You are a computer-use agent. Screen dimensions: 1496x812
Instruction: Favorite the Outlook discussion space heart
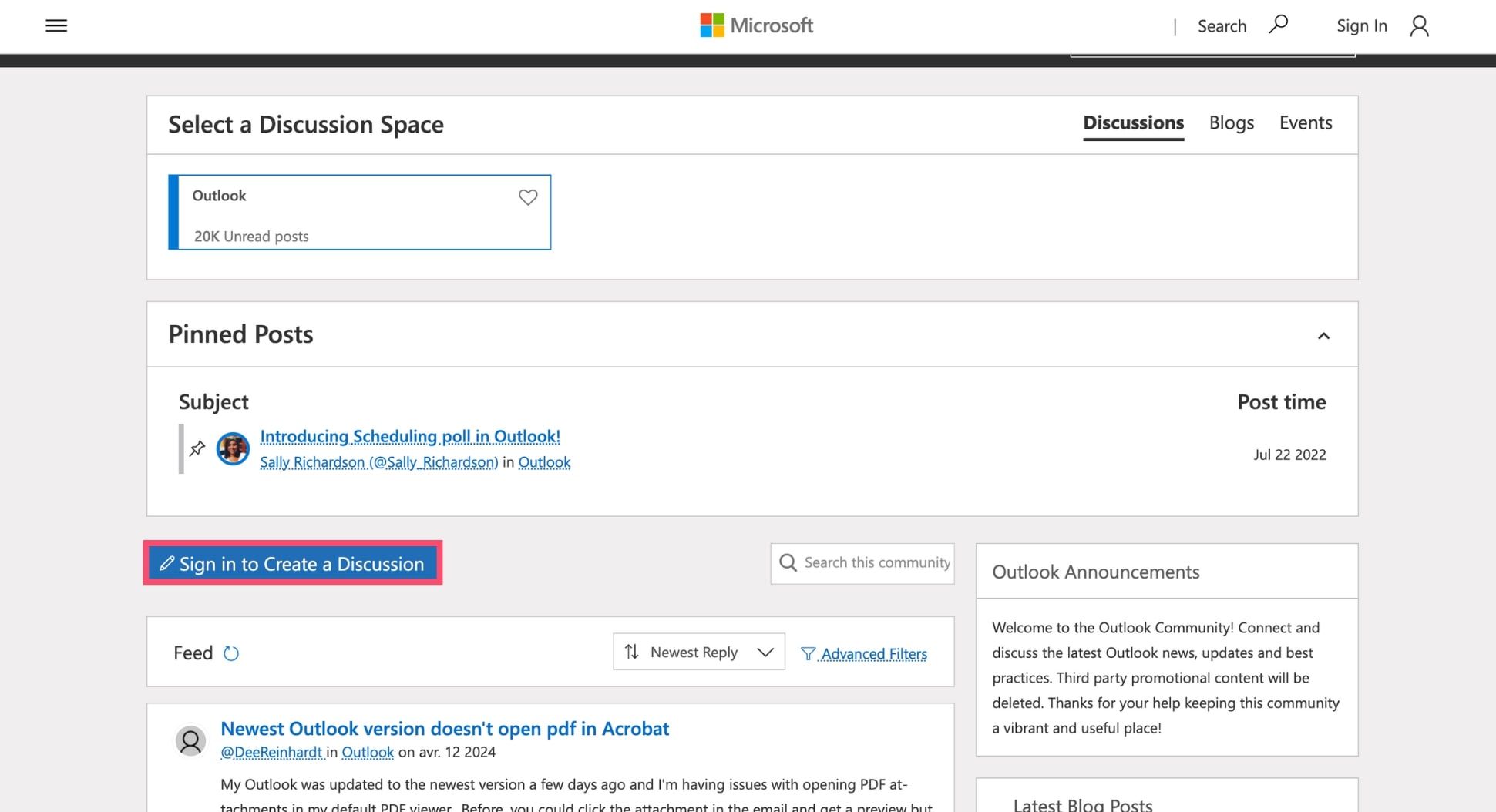click(x=528, y=197)
